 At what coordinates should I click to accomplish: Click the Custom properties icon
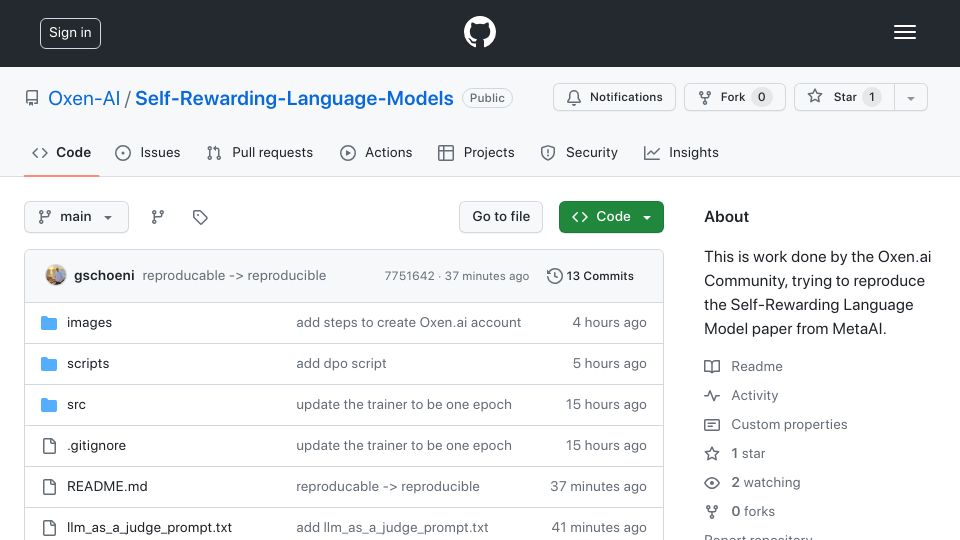click(712, 424)
